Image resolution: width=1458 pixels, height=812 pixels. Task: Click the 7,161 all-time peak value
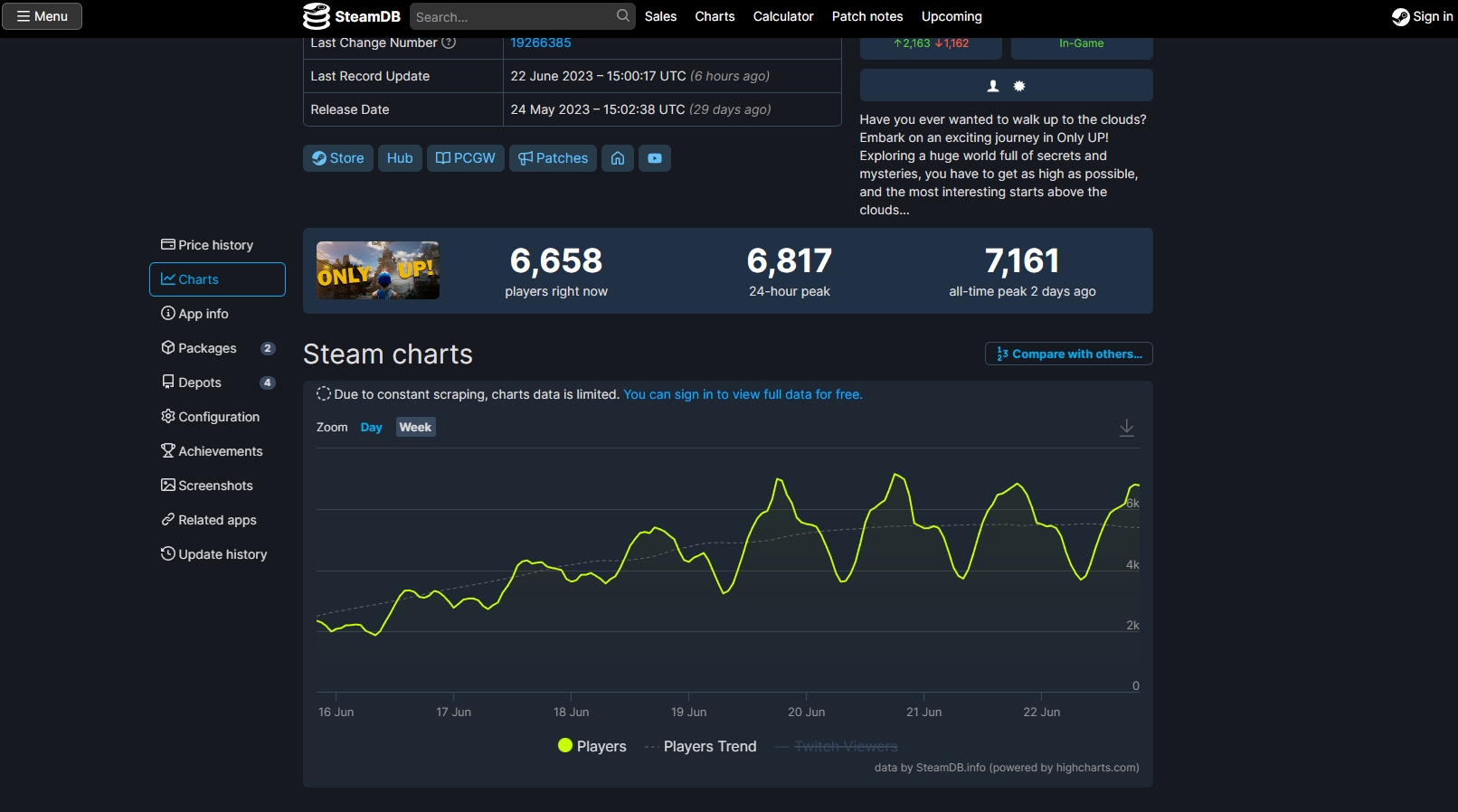tap(1022, 260)
